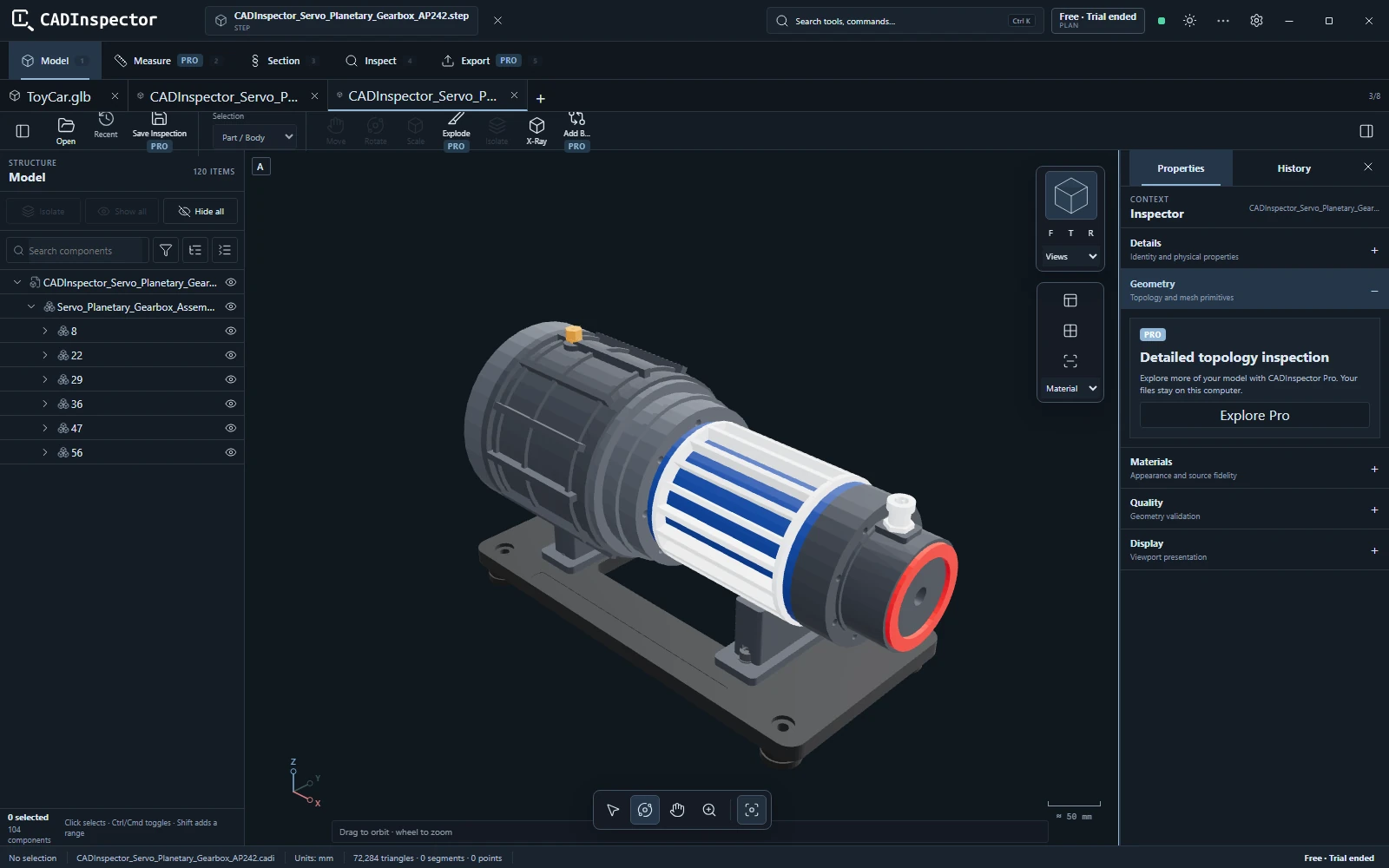Click Search components field

click(77, 251)
